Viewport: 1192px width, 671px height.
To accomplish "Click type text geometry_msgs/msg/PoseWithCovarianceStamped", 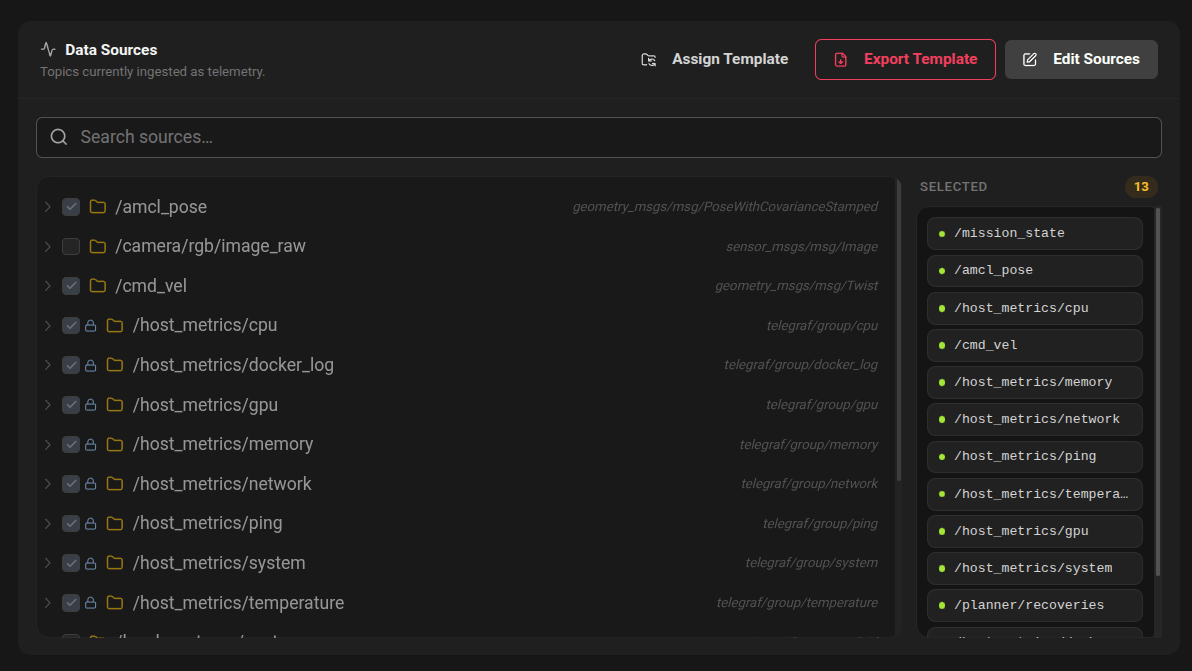I will (x=725, y=207).
